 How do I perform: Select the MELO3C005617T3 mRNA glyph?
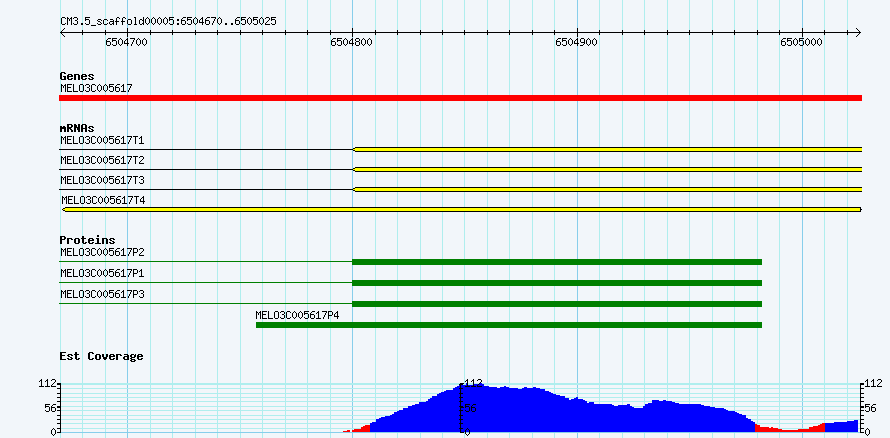coord(460,189)
